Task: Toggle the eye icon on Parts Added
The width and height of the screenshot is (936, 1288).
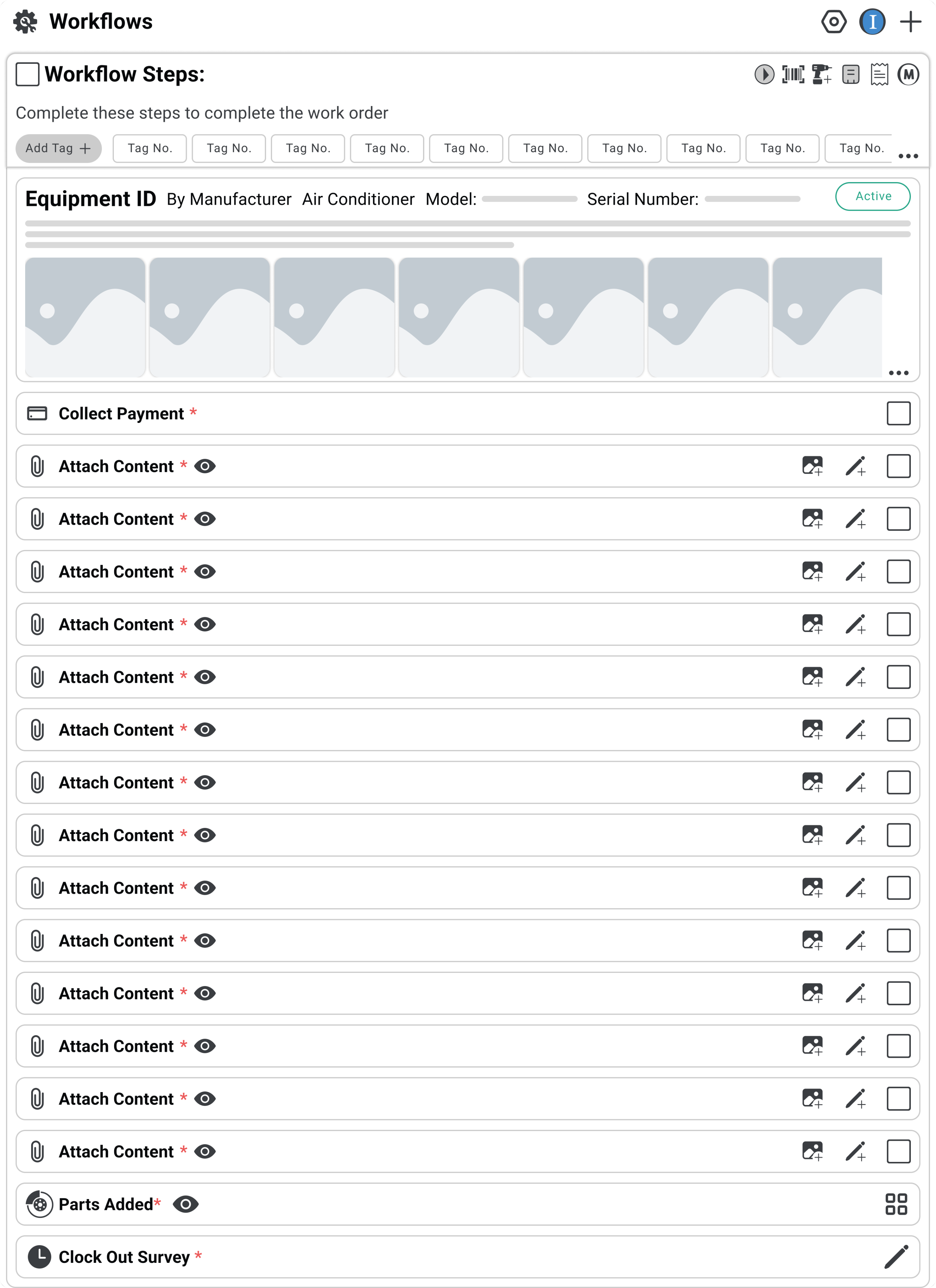Action: tap(186, 1204)
